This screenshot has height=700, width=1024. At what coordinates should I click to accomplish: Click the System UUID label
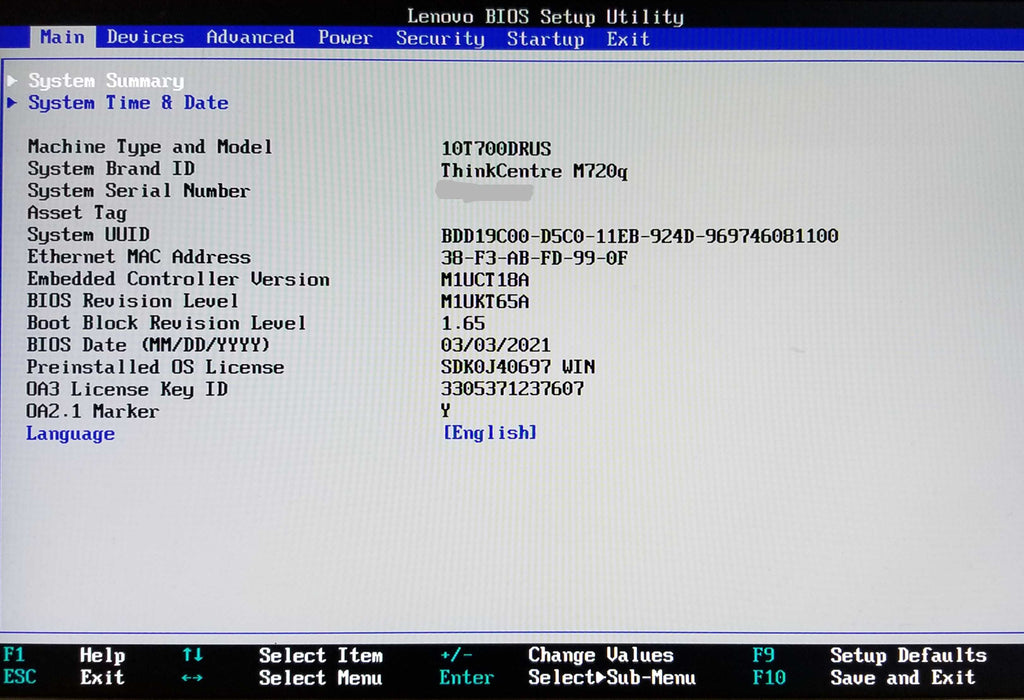[x=88, y=234]
